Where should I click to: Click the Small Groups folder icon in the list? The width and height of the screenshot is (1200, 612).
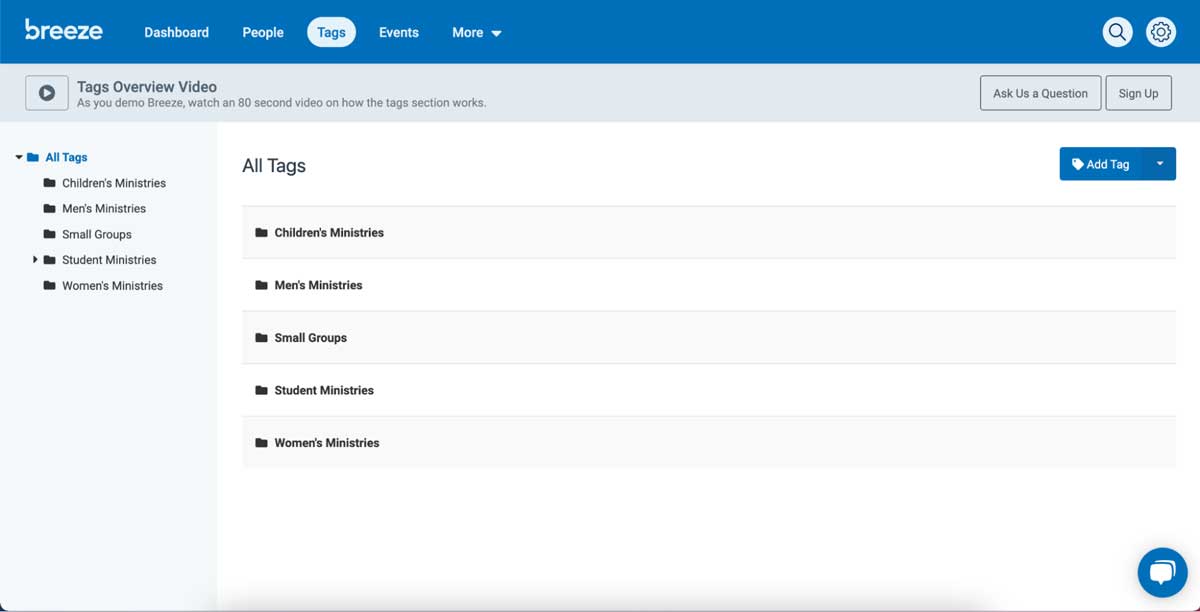click(261, 337)
